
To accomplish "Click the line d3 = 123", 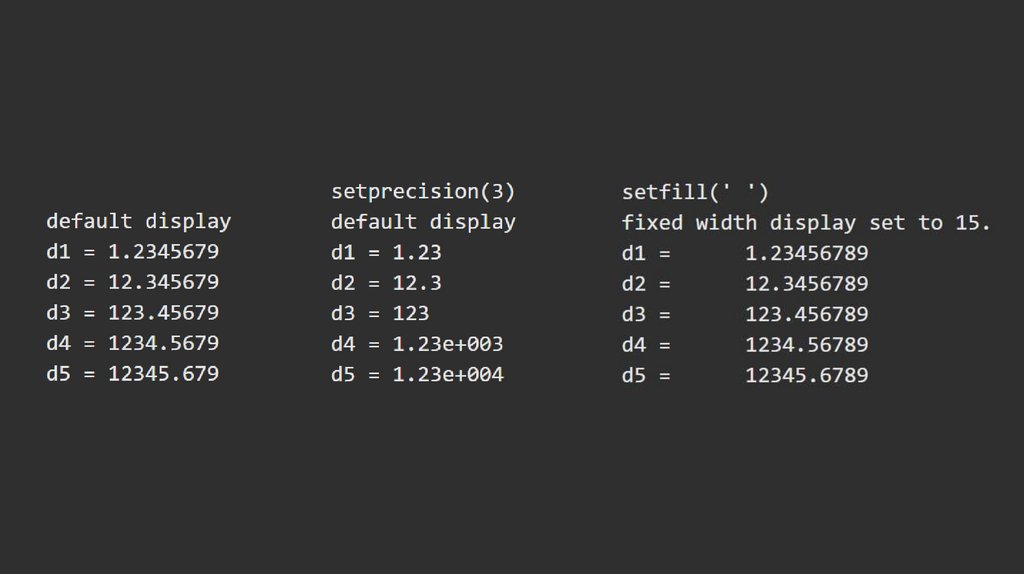I will coord(380,314).
